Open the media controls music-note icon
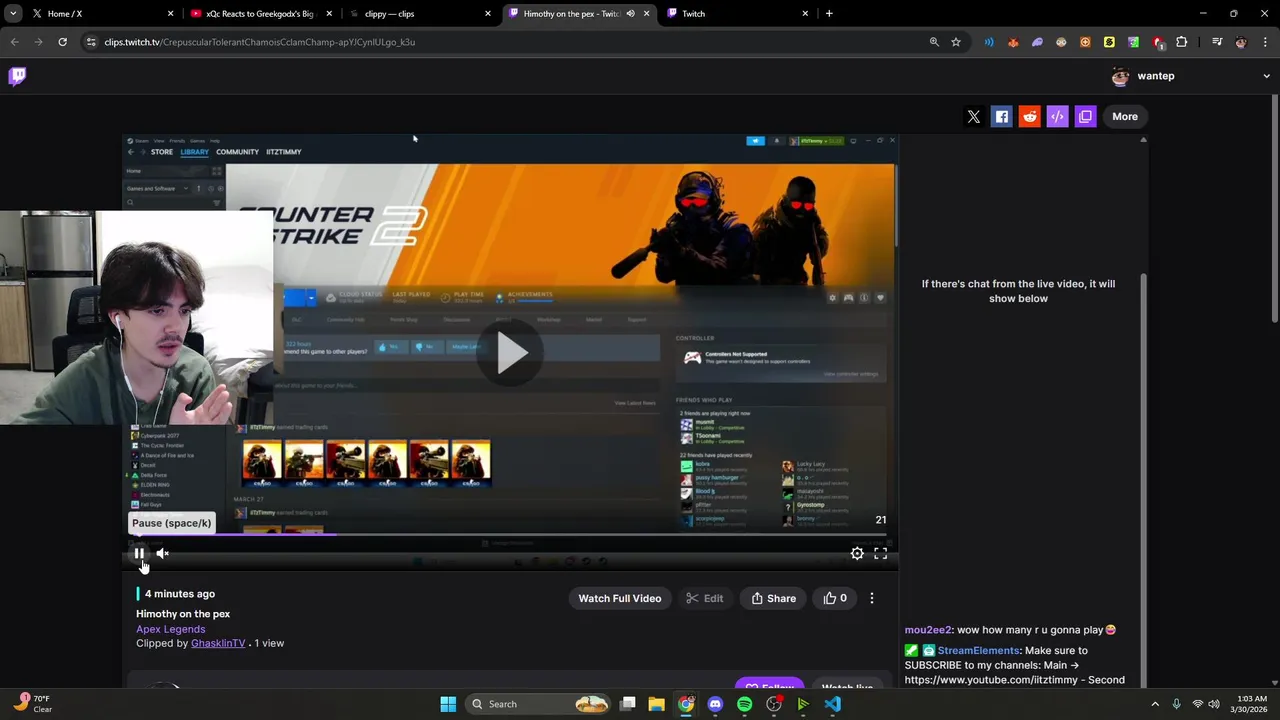 (x=1217, y=42)
